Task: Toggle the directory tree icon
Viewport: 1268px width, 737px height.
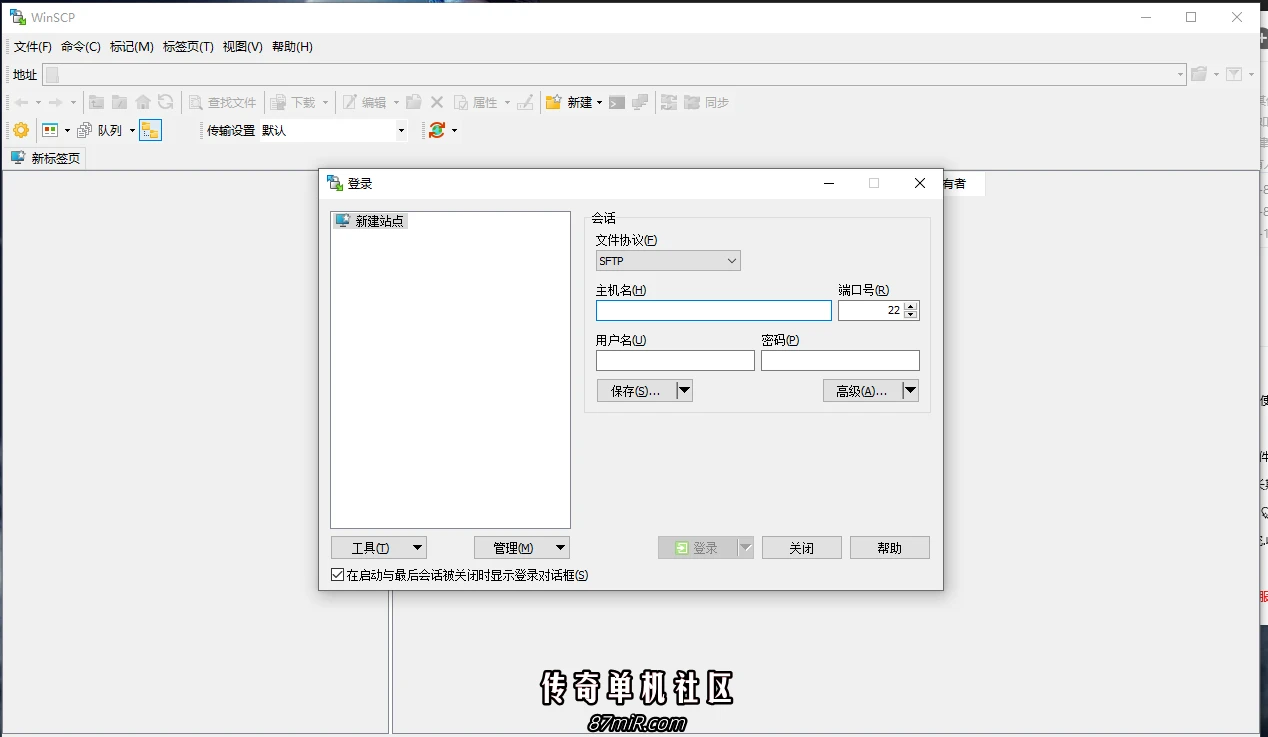Action: pyautogui.click(x=150, y=130)
